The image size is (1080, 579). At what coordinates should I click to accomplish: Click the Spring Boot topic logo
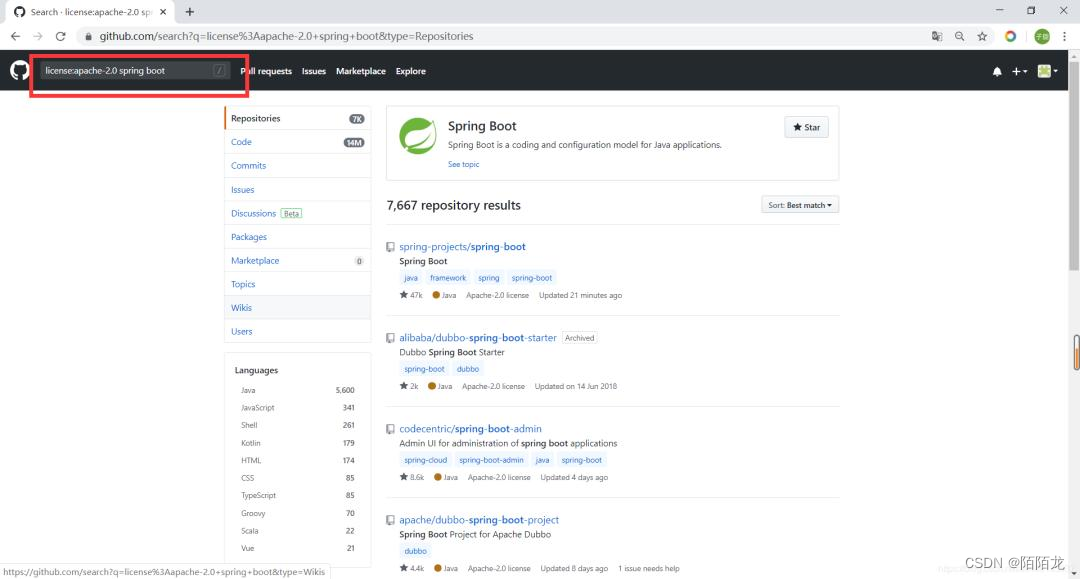[417, 136]
